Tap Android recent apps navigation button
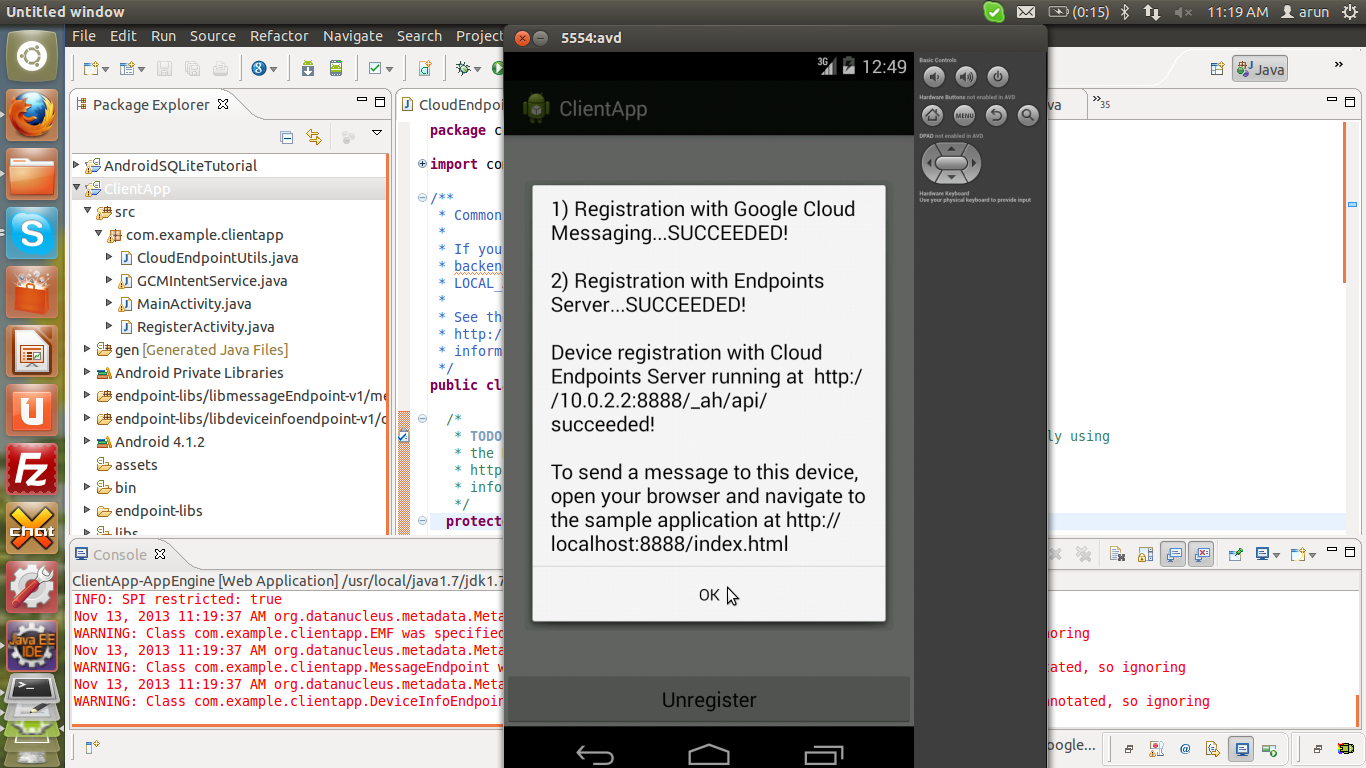Image resolution: width=1366 pixels, height=768 pixels. (824, 754)
